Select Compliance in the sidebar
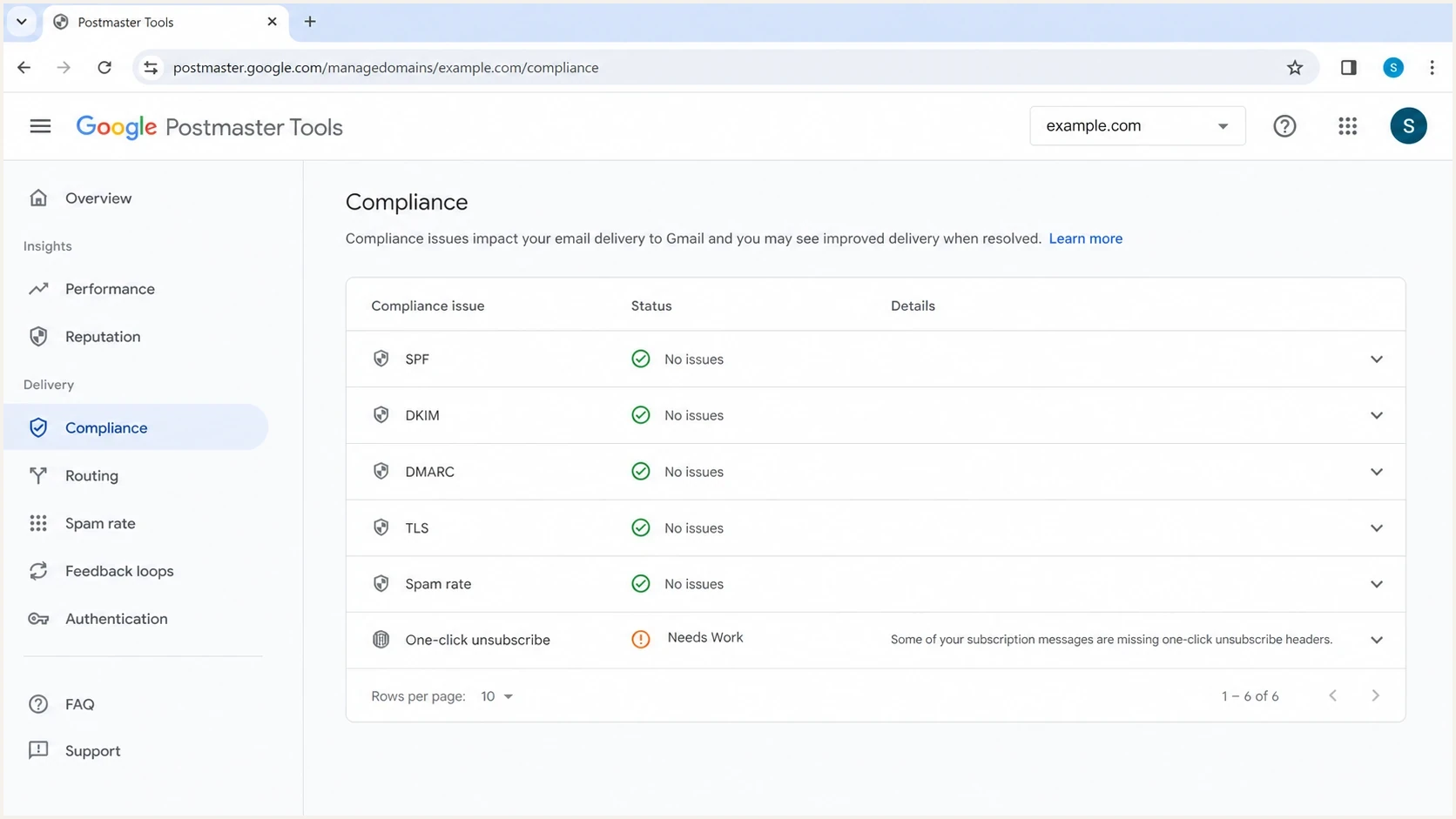The height and width of the screenshot is (819, 1456). (135, 427)
